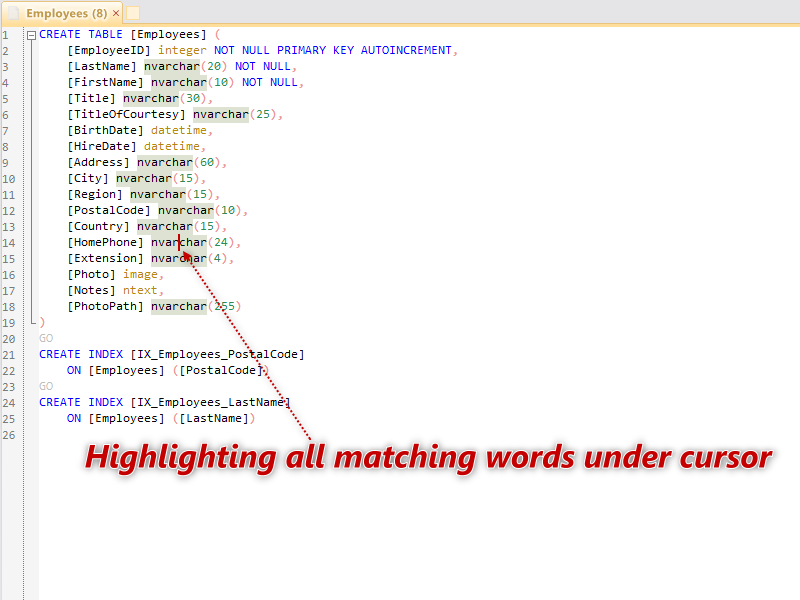This screenshot has width=800, height=600.
Task: Click the ntext type on Notes line
Action: pyautogui.click(x=140, y=290)
